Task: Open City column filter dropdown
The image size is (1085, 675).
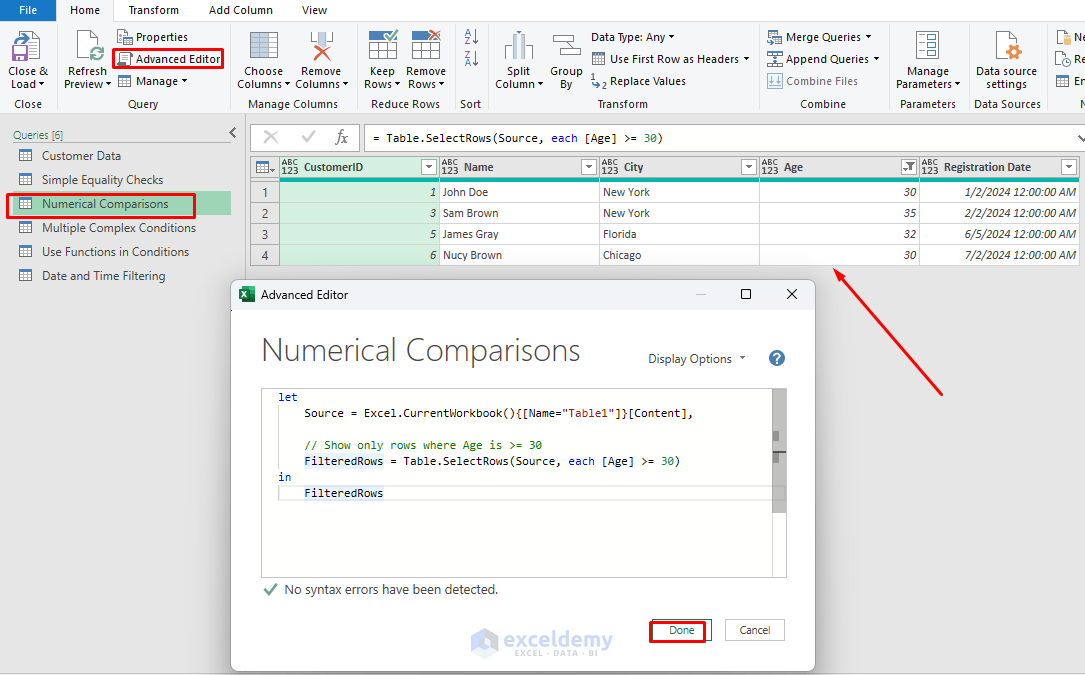Action: coord(748,167)
